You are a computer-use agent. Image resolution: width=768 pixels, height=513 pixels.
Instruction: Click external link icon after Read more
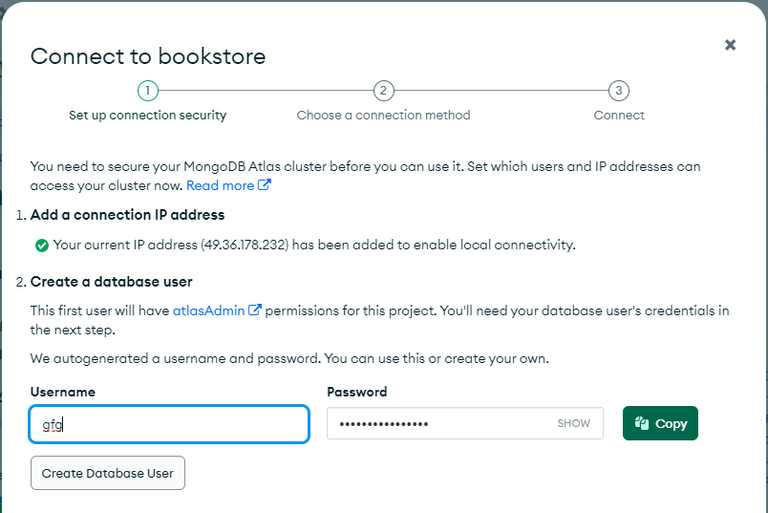click(265, 185)
